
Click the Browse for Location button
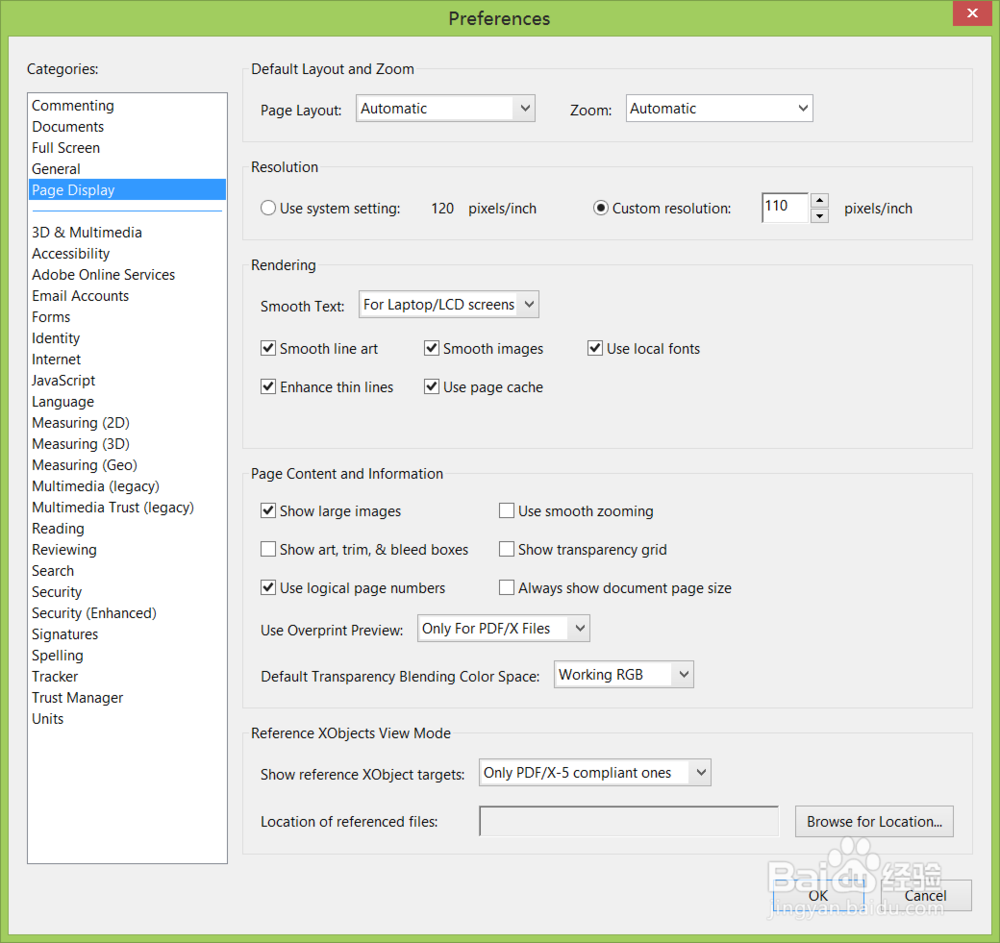874,821
